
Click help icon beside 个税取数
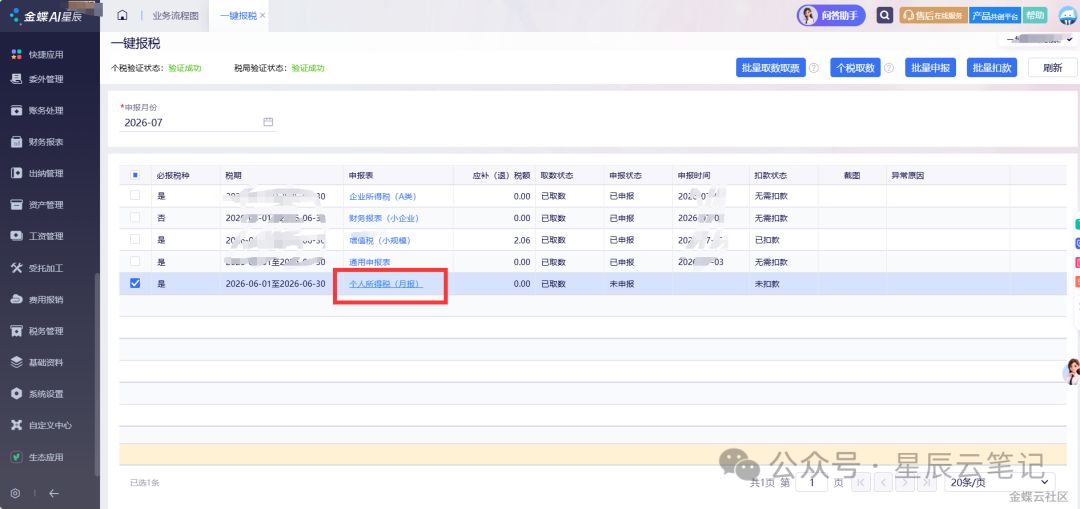(889, 68)
